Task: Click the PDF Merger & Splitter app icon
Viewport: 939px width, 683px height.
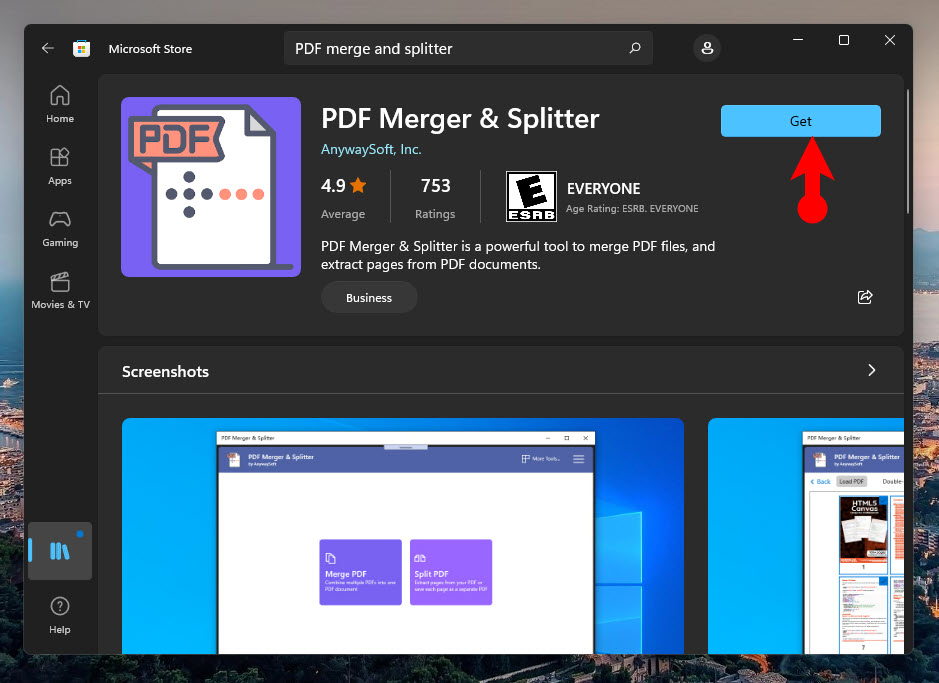Action: [x=211, y=187]
